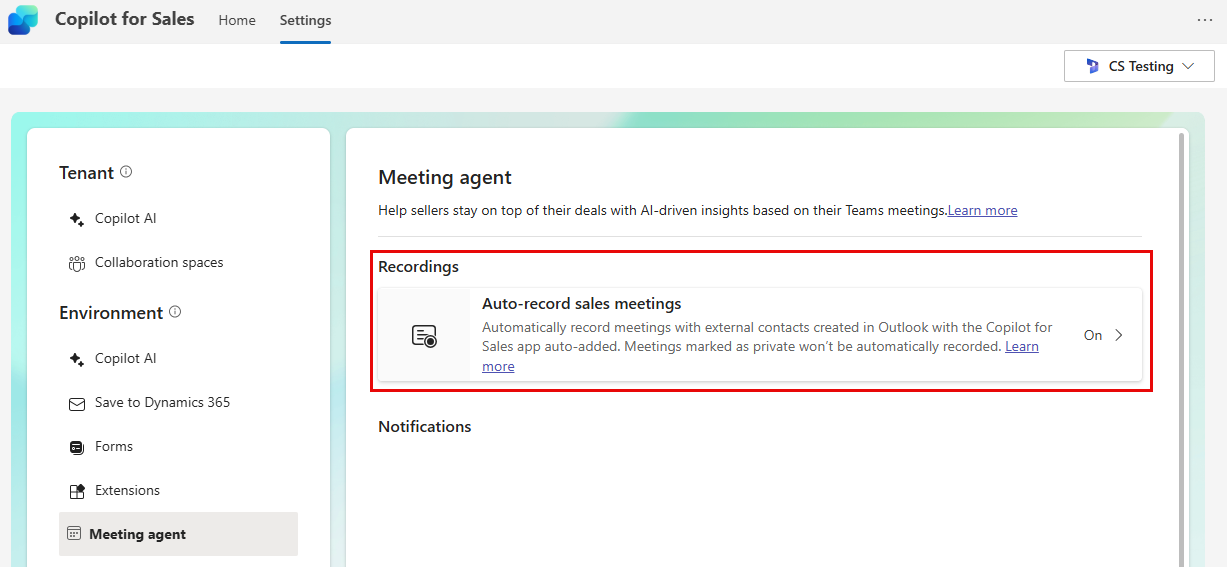1227x567 pixels.
Task: Click the Environment info icon
Action: 175,312
